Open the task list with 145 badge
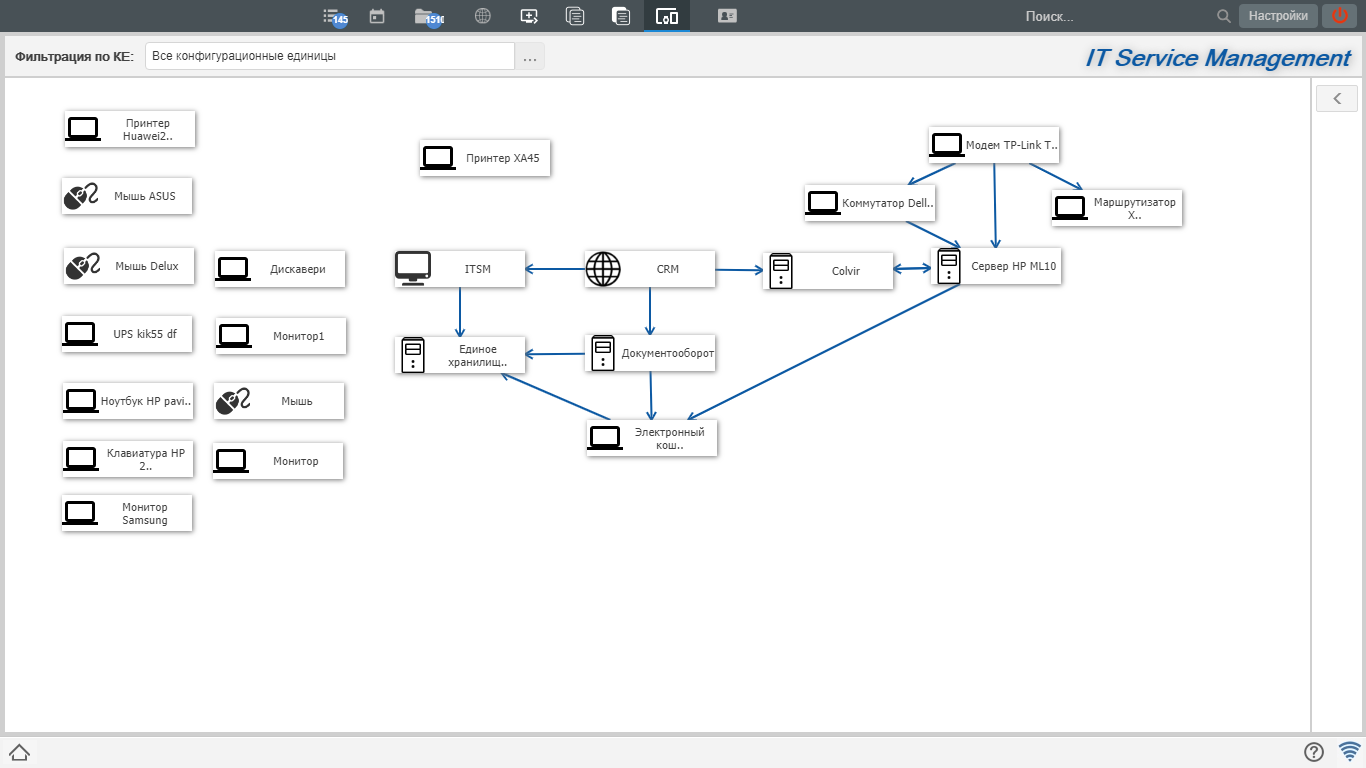This screenshot has width=1366, height=768. pos(335,16)
